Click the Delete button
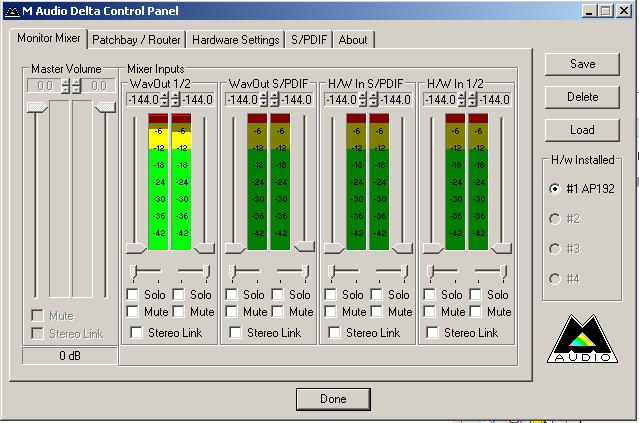The height and width of the screenshot is (423, 639). 582,97
